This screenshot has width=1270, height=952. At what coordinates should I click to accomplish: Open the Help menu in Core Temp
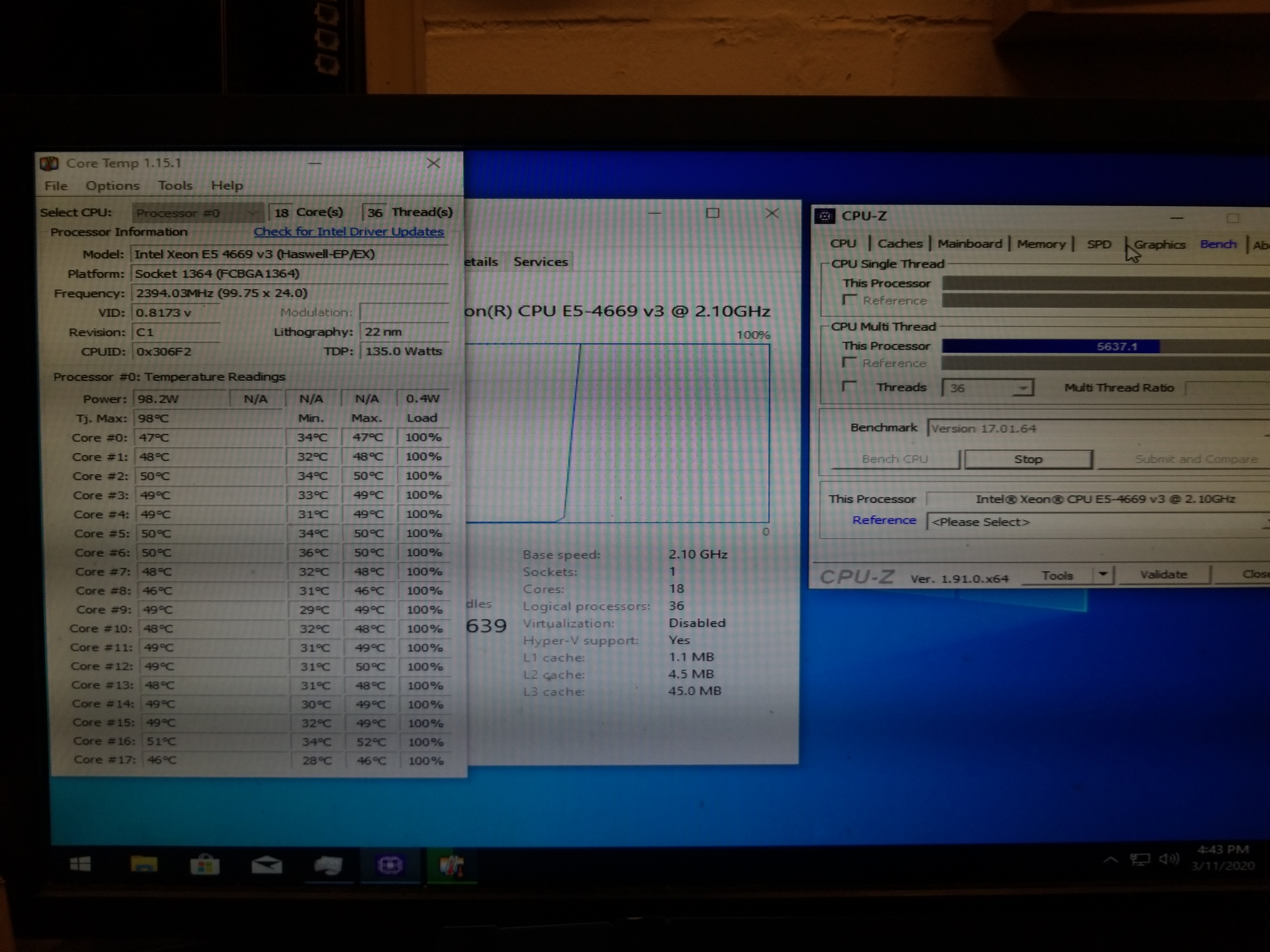(x=227, y=185)
